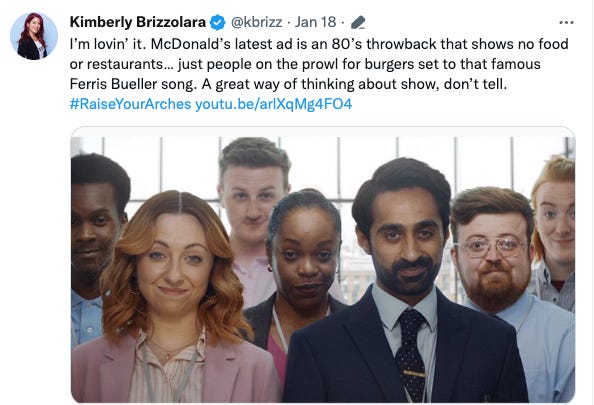Viewport: 594px width, 405px height.
Task: Click the red-haired person at photo's right edge
Action: click(555, 231)
